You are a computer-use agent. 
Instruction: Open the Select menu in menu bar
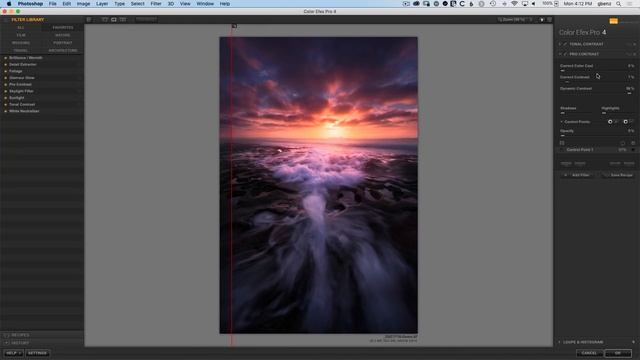[138, 4]
